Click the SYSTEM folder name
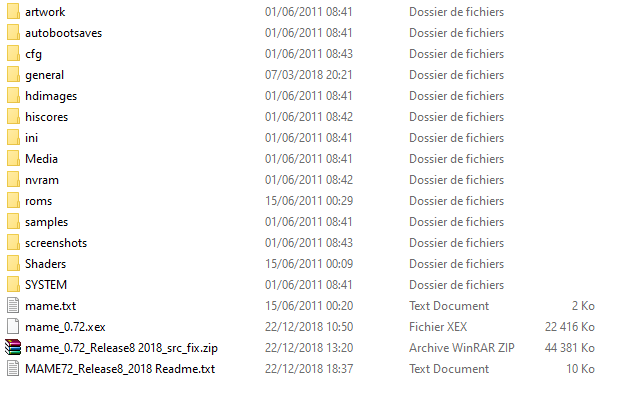The image size is (620, 408). coord(46,285)
